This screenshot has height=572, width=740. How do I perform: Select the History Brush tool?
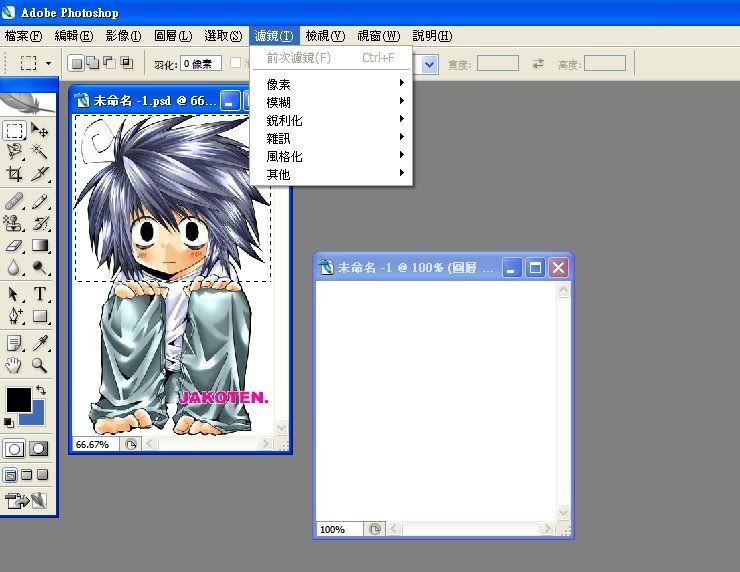40,223
